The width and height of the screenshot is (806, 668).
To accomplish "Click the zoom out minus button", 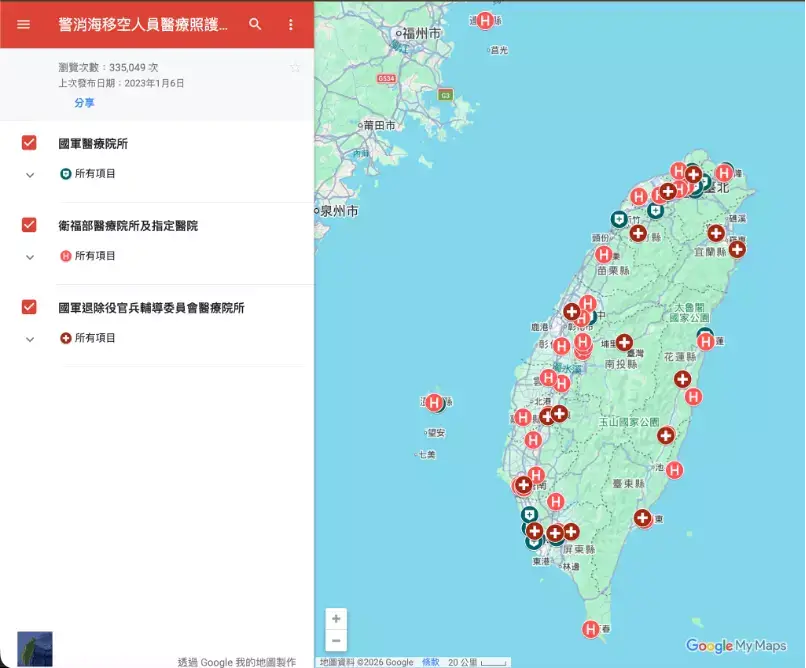I will coord(336,641).
